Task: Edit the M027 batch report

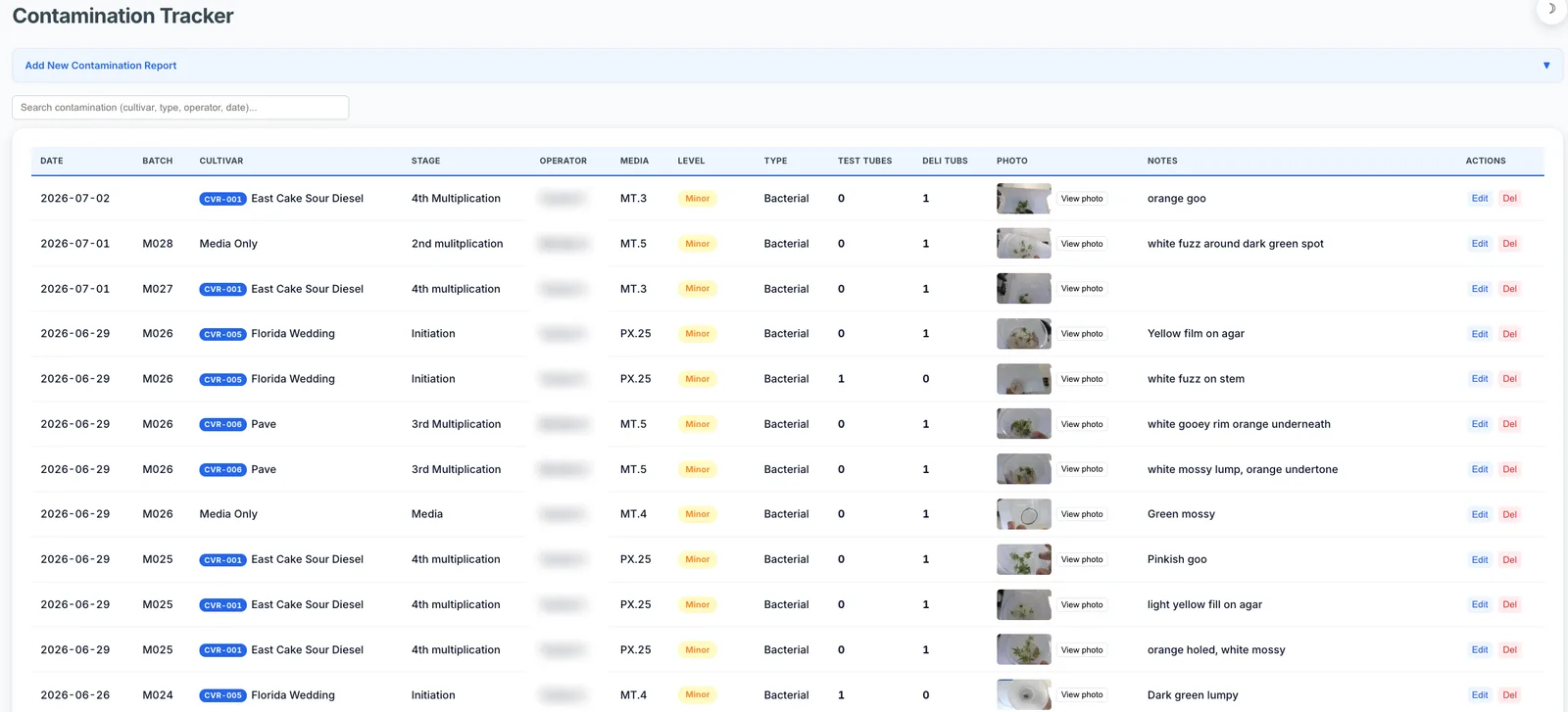Action: click(x=1480, y=289)
